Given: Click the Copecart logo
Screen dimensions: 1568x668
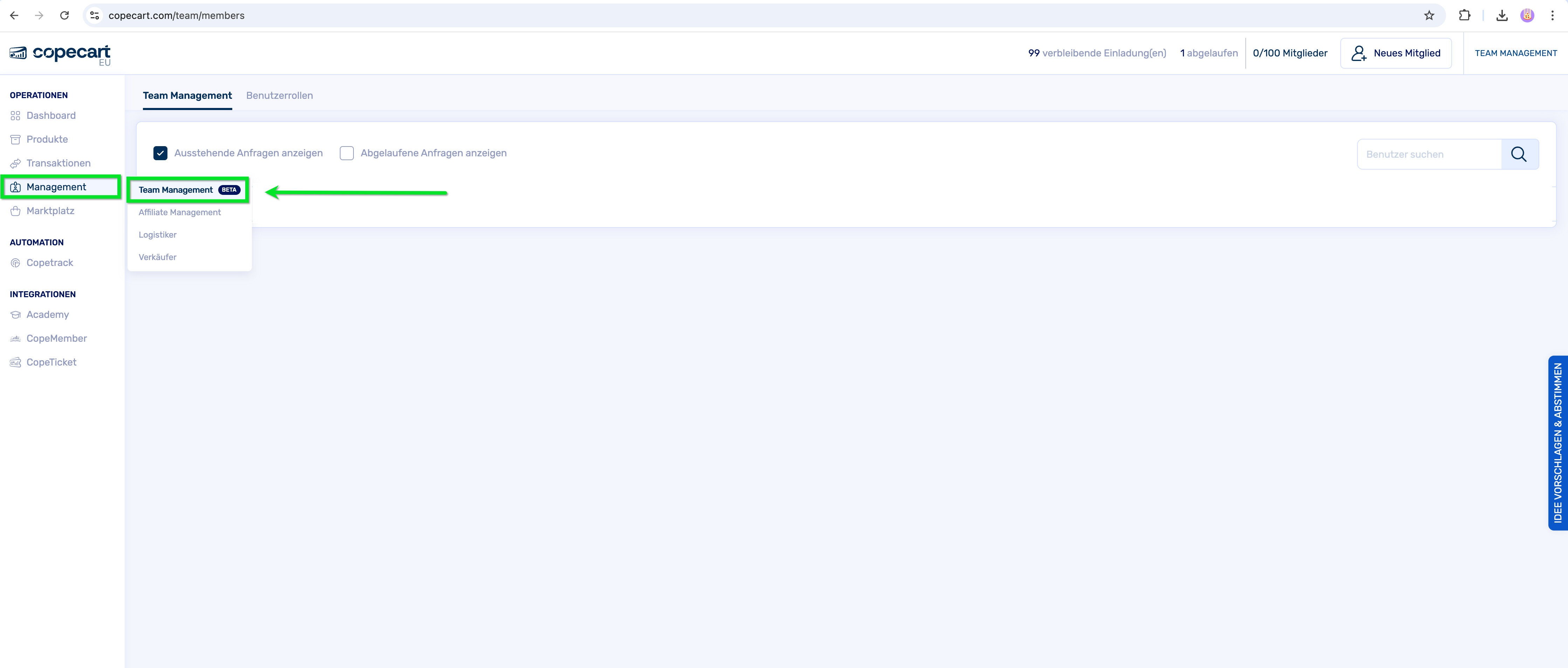Looking at the screenshot, I should click(x=60, y=54).
